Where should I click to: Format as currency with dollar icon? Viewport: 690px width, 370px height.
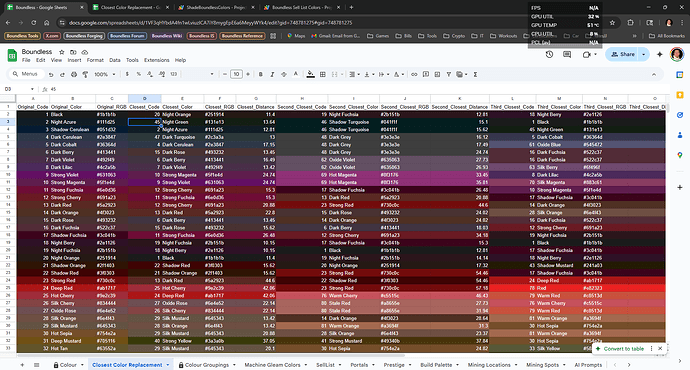click(127, 74)
